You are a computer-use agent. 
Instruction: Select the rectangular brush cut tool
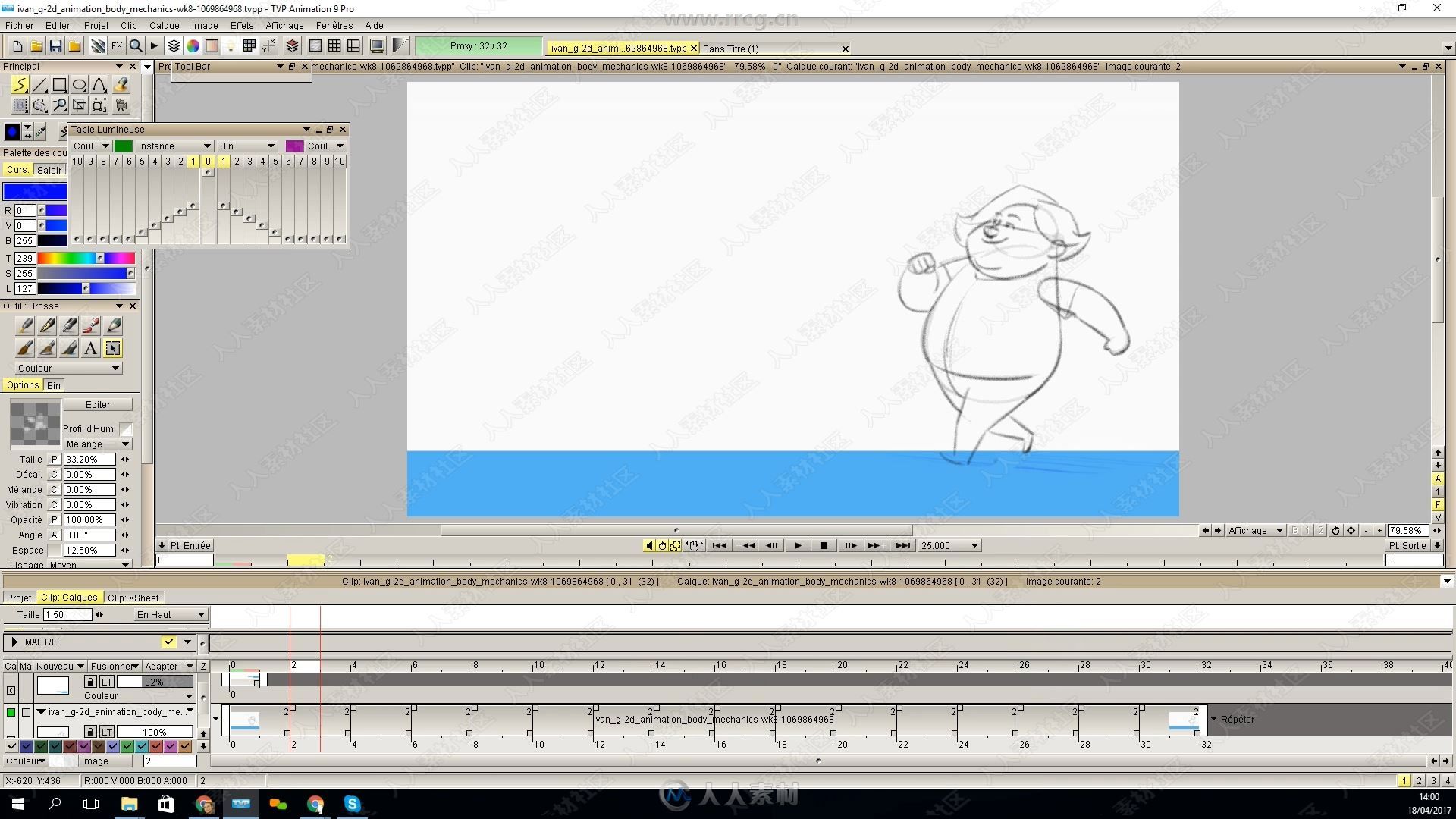click(x=20, y=105)
